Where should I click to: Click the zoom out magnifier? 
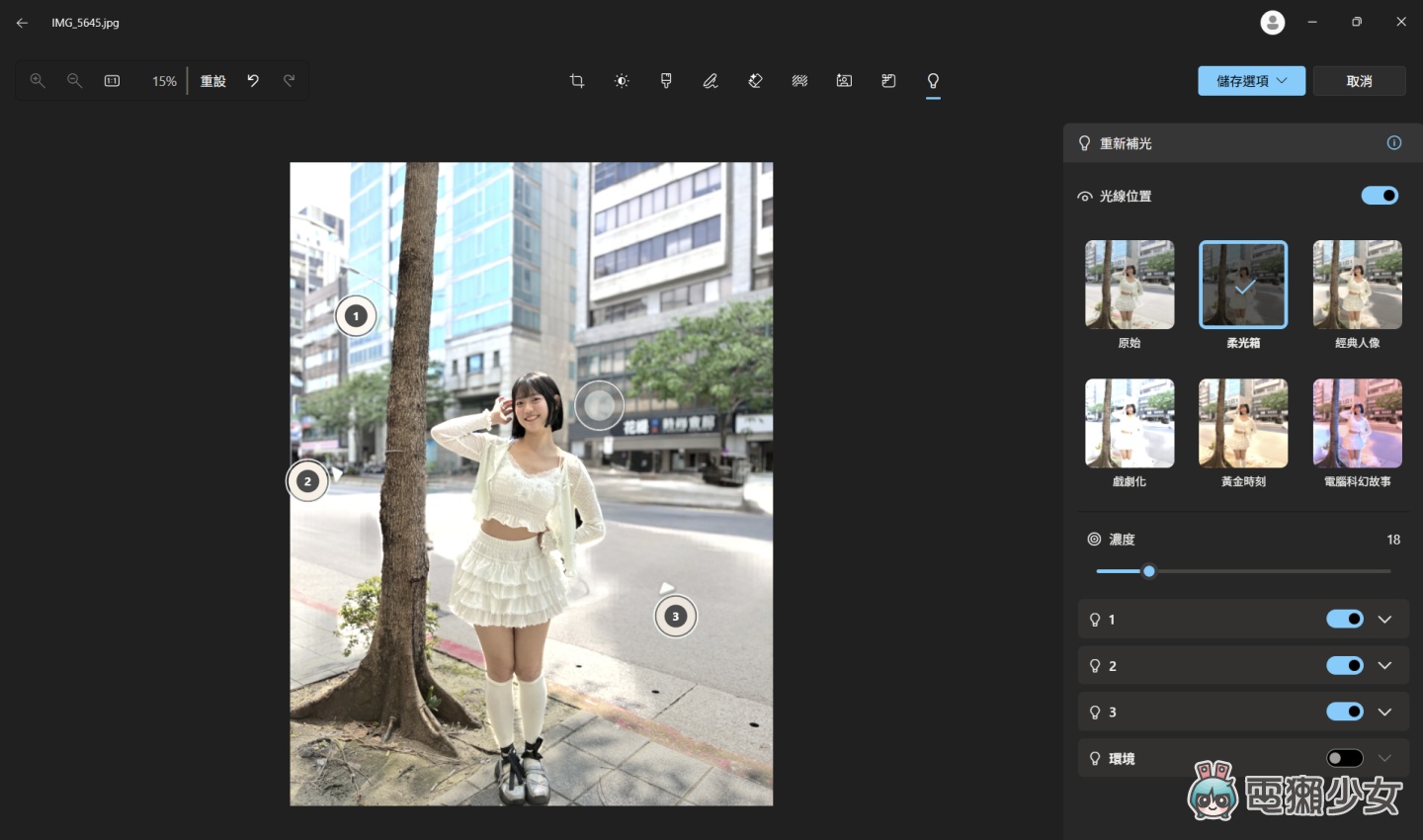coord(74,81)
